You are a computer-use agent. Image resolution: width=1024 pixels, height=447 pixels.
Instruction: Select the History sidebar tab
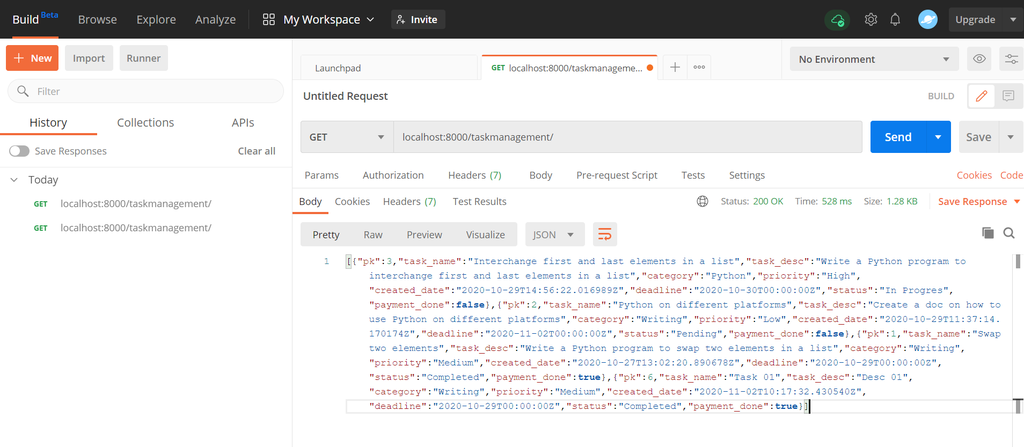point(48,123)
